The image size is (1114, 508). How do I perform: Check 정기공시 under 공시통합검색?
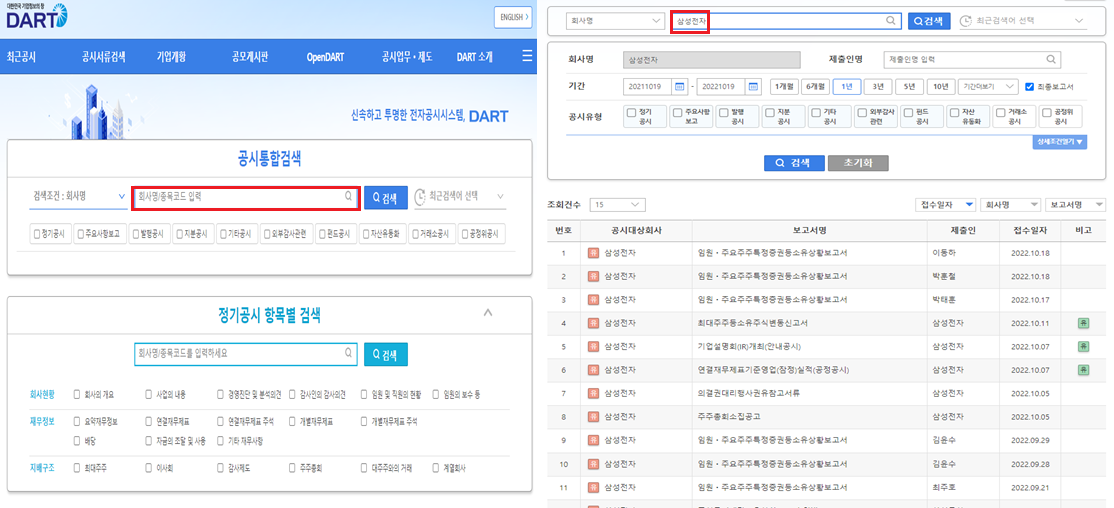[x=37, y=234]
